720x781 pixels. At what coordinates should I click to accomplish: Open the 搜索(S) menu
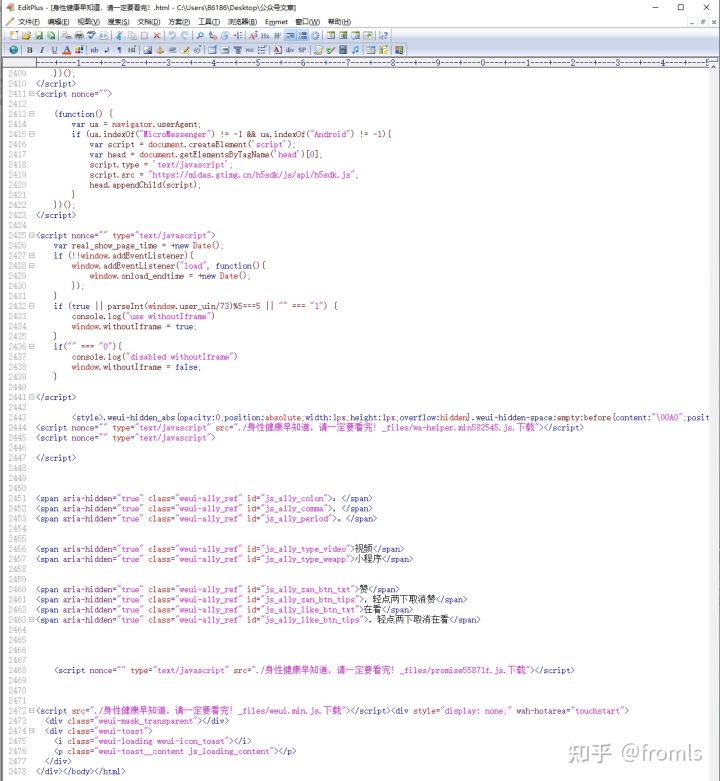tap(119, 21)
